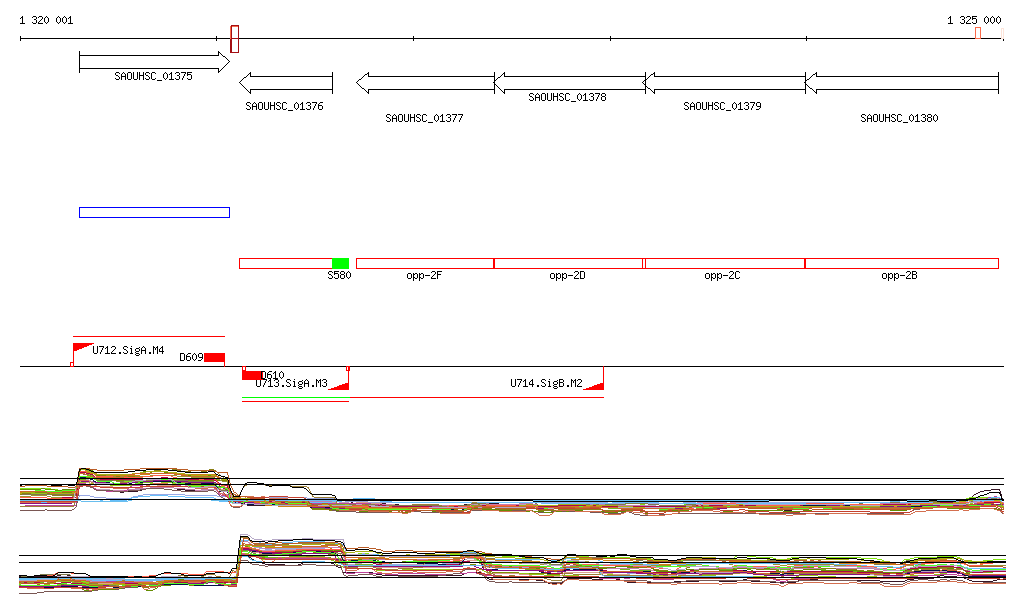Click the D609 red terminator block

pos(214,358)
